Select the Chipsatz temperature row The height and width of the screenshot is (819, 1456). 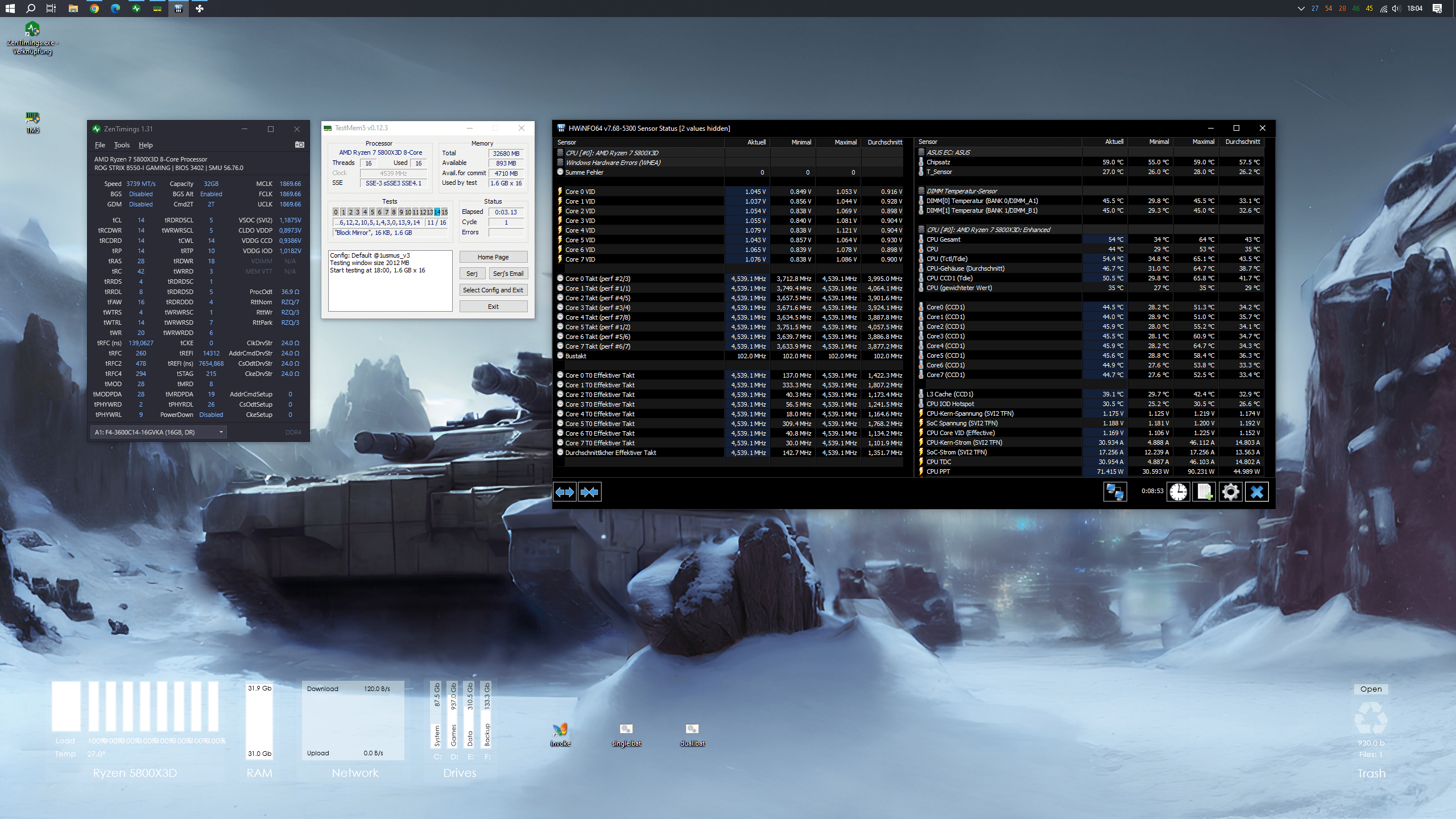click(x=1090, y=162)
